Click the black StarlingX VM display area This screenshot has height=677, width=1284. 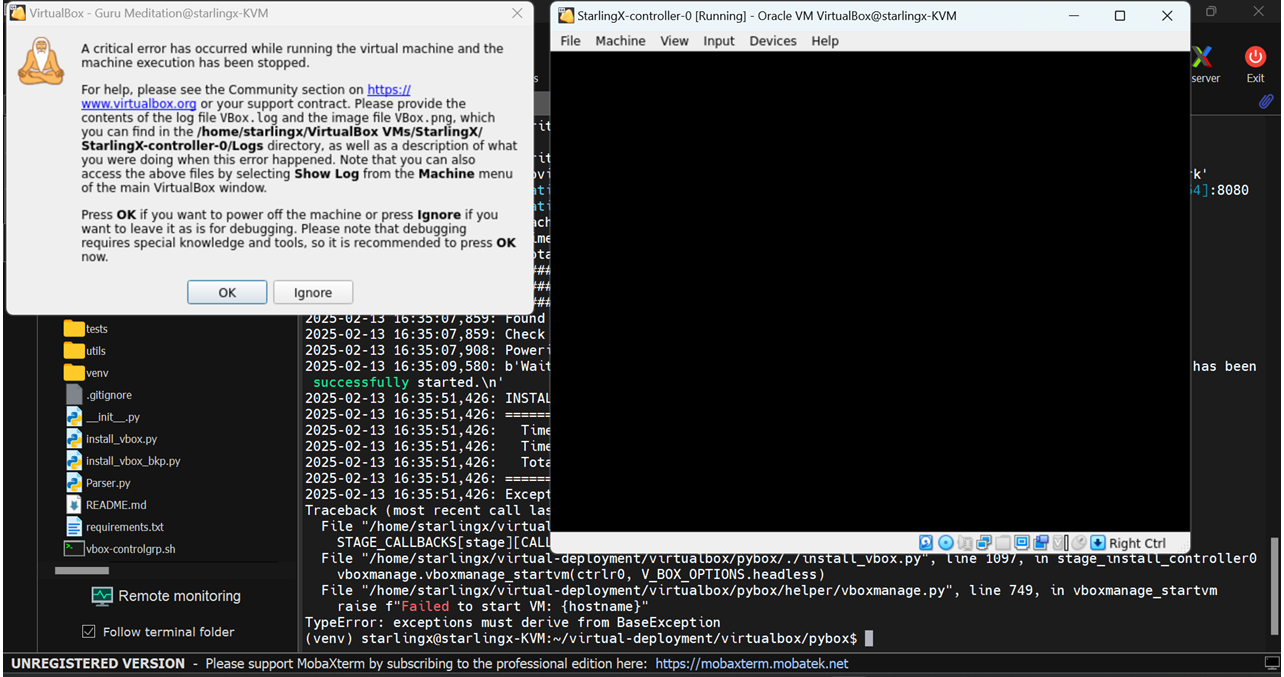tap(870, 291)
